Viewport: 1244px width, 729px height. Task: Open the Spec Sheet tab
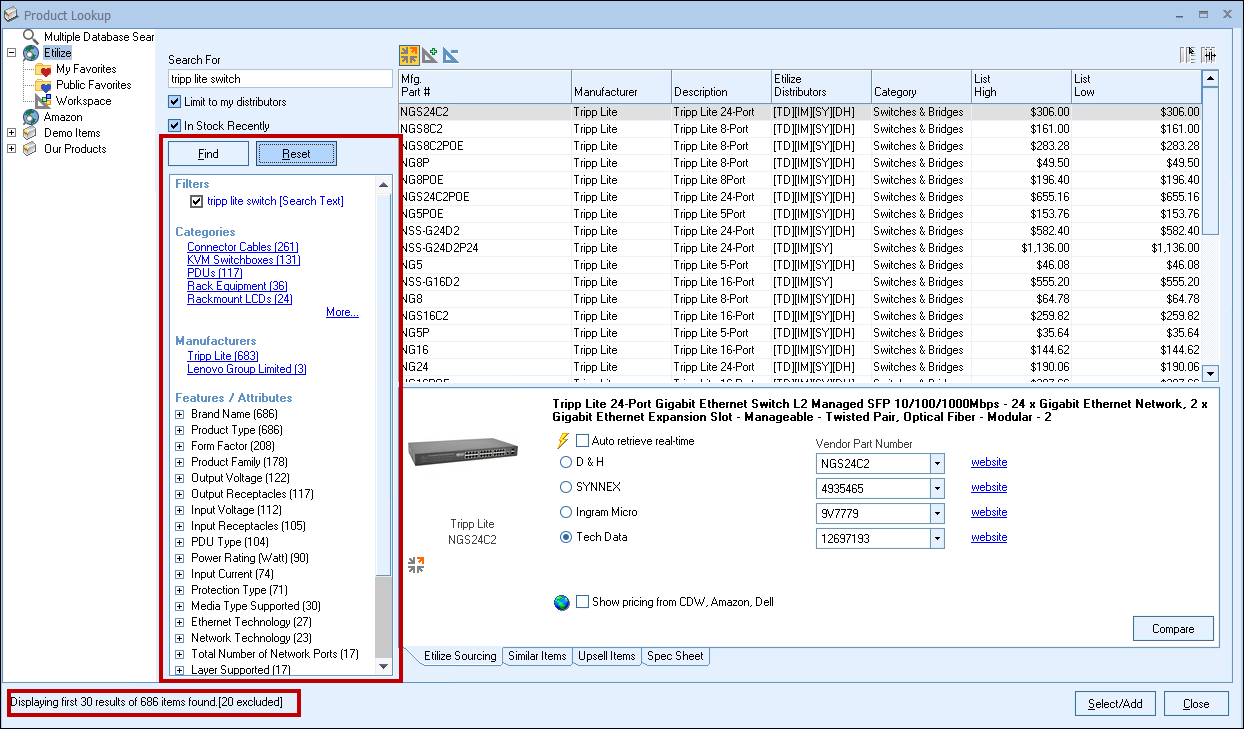tap(675, 656)
